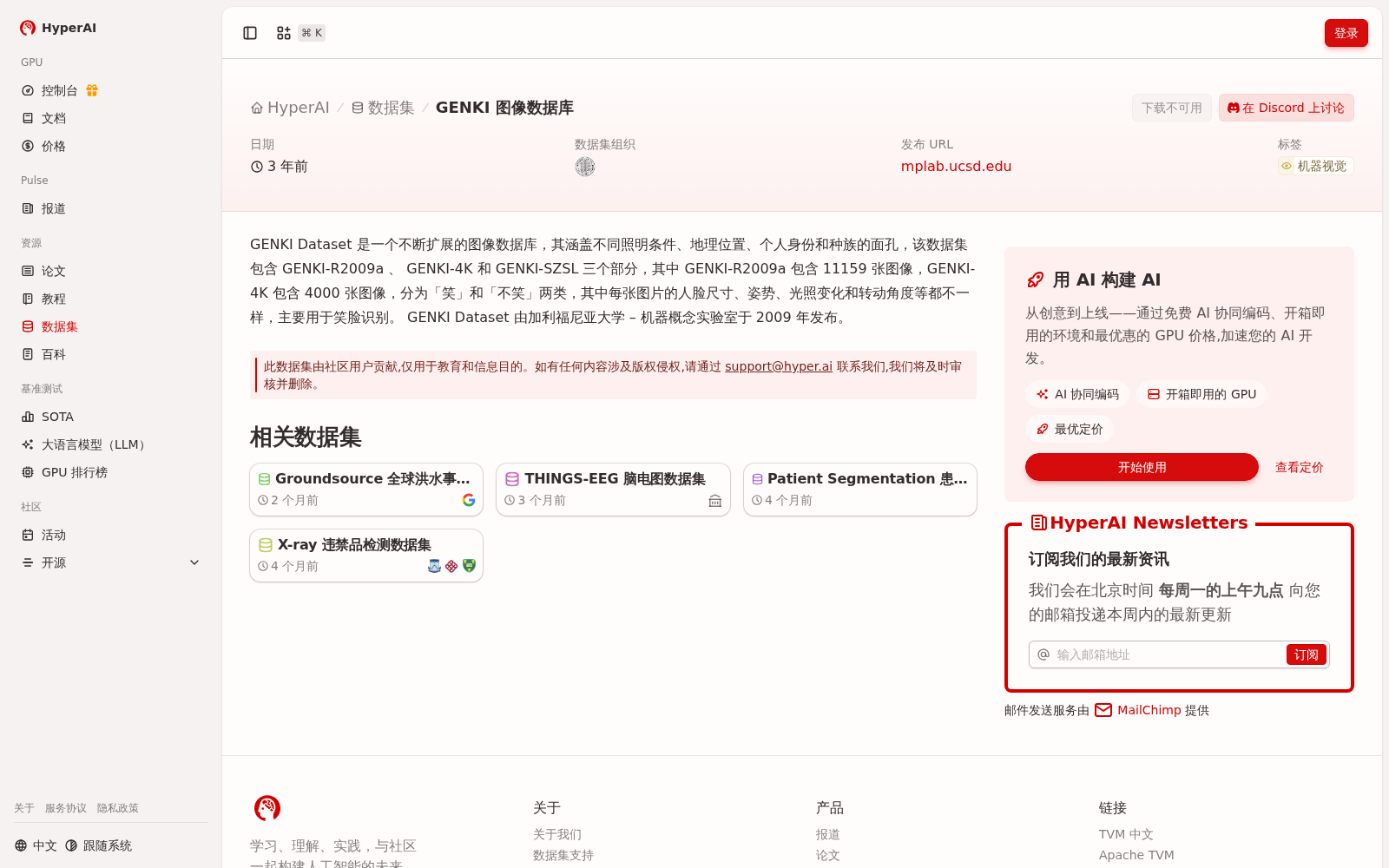Screen dimensions: 1389x868
Task: Click 数据集支持 footer link
Action: tap(563, 855)
